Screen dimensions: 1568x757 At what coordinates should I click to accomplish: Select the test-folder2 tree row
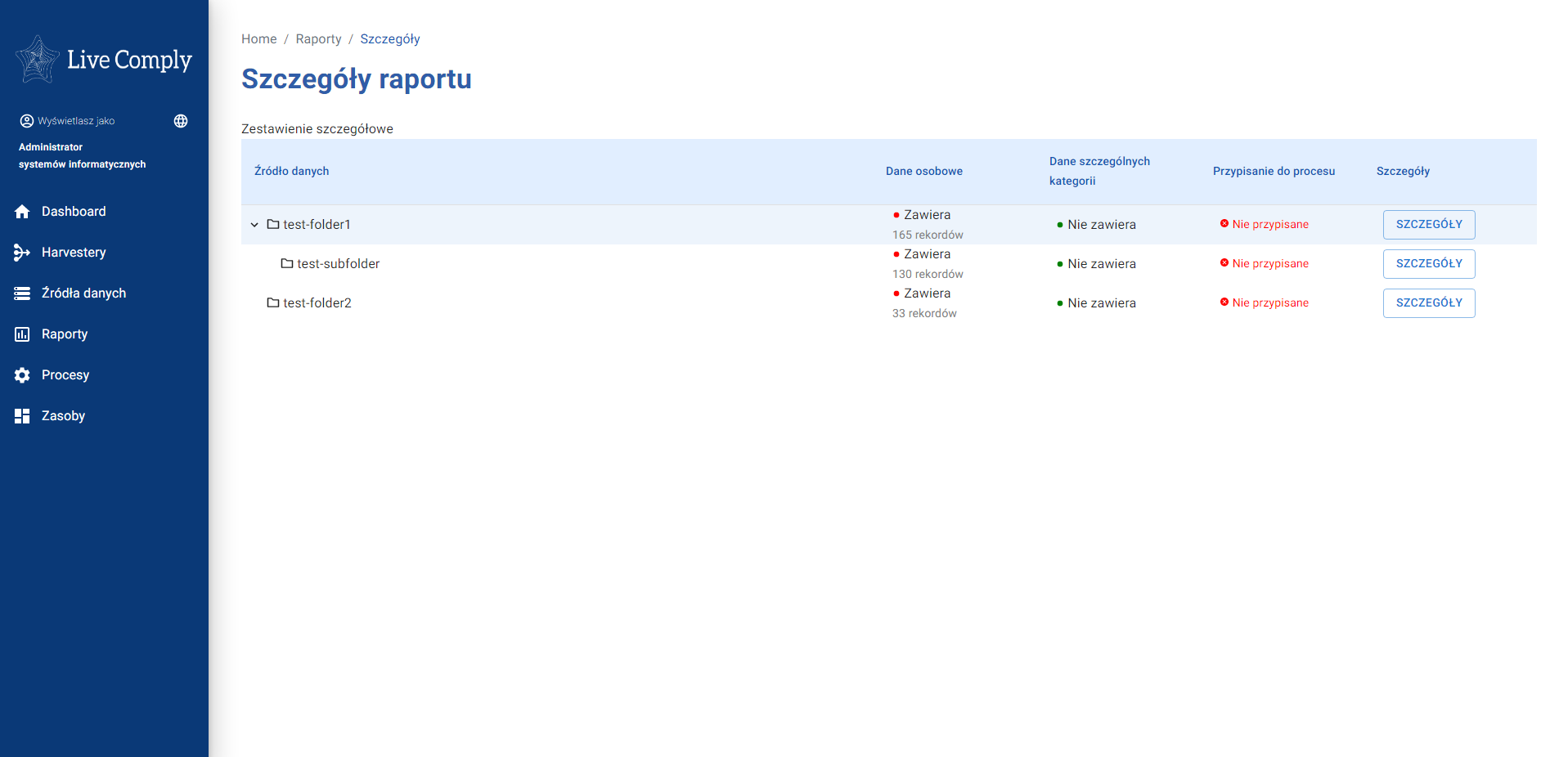tap(317, 303)
